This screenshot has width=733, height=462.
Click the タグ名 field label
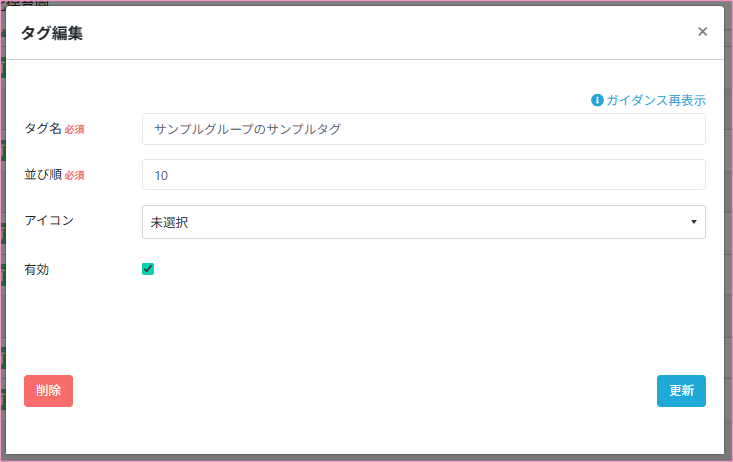[42, 128]
